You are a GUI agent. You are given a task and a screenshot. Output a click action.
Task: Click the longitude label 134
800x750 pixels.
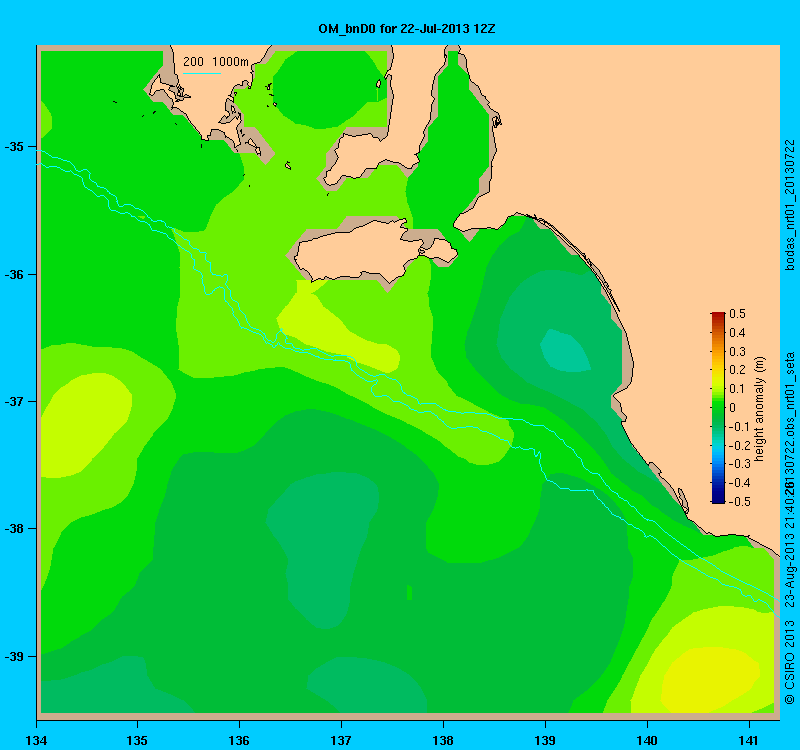click(x=36, y=740)
